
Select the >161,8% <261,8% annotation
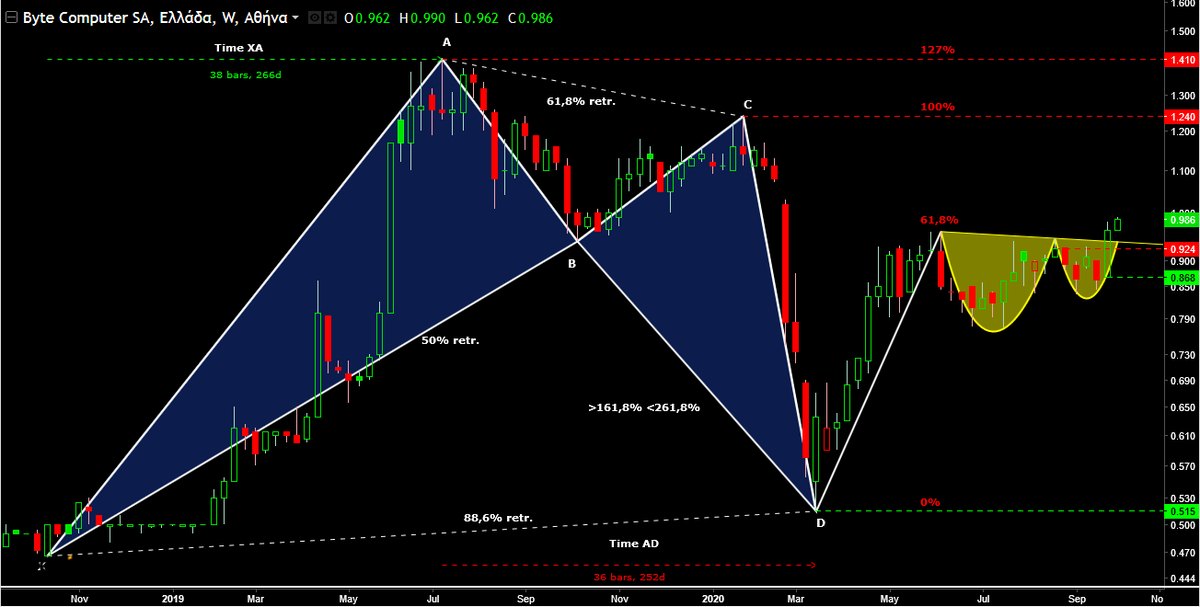tap(644, 407)
